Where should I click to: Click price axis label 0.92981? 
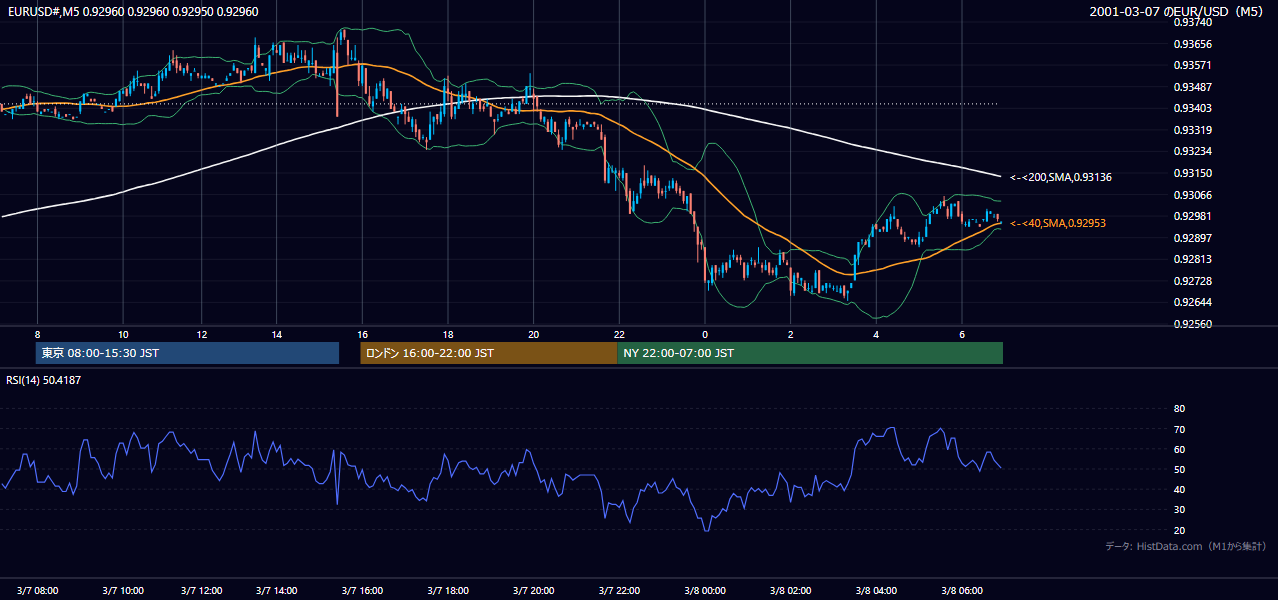coord(1194,216)
